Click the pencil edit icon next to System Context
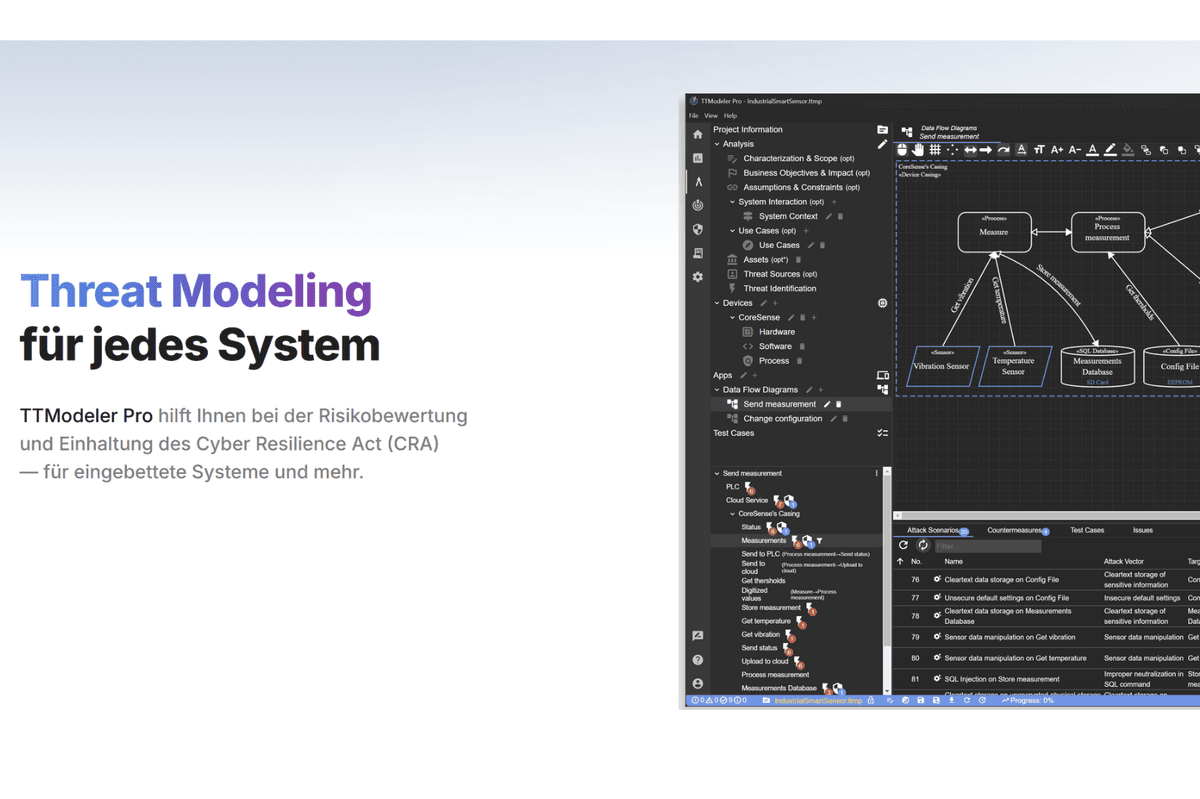The image size is (1200, 799). (x=828, y=216)
